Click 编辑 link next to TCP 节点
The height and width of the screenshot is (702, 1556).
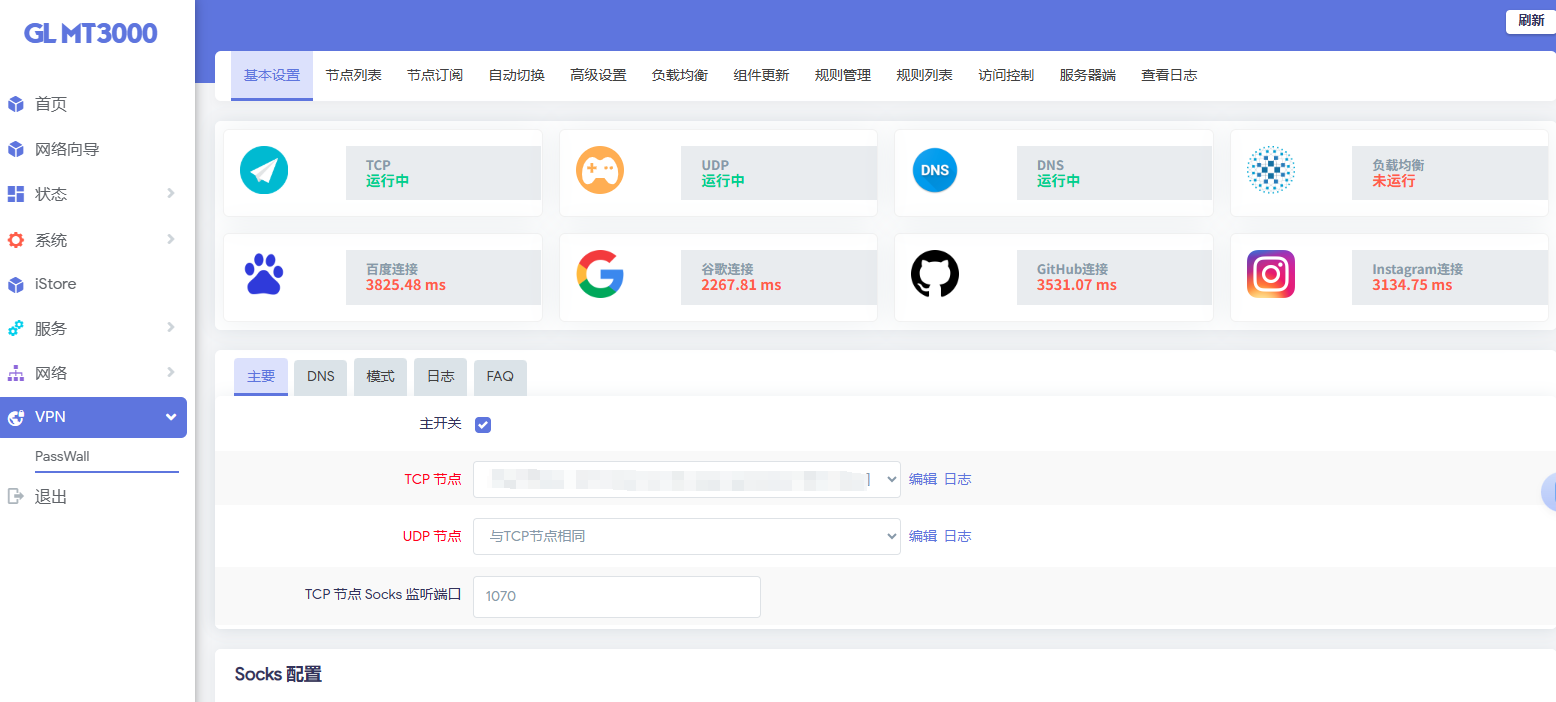[922, 480]
